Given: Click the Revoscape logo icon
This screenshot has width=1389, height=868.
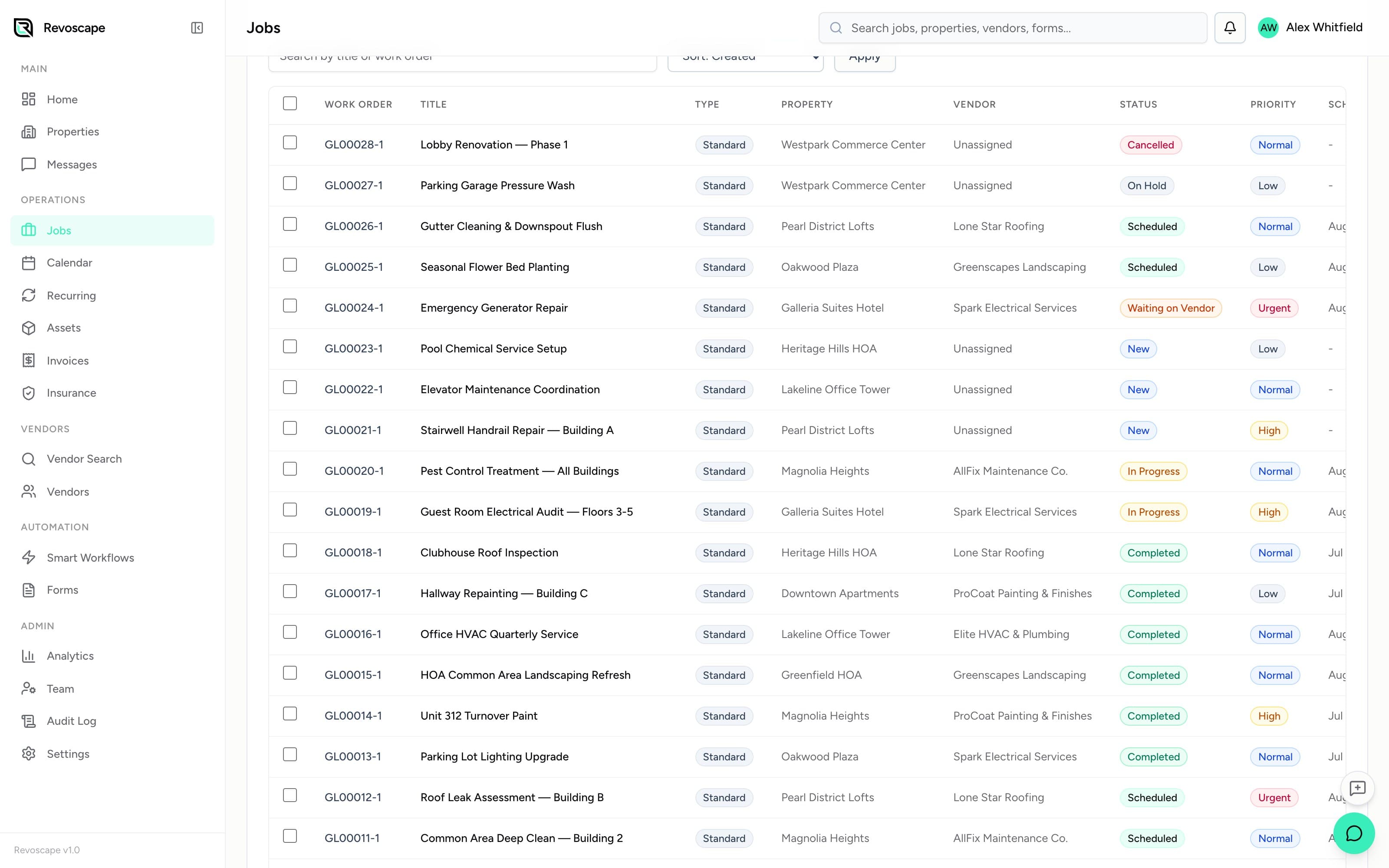Looking at the screenshot, I should pos(23,27).
